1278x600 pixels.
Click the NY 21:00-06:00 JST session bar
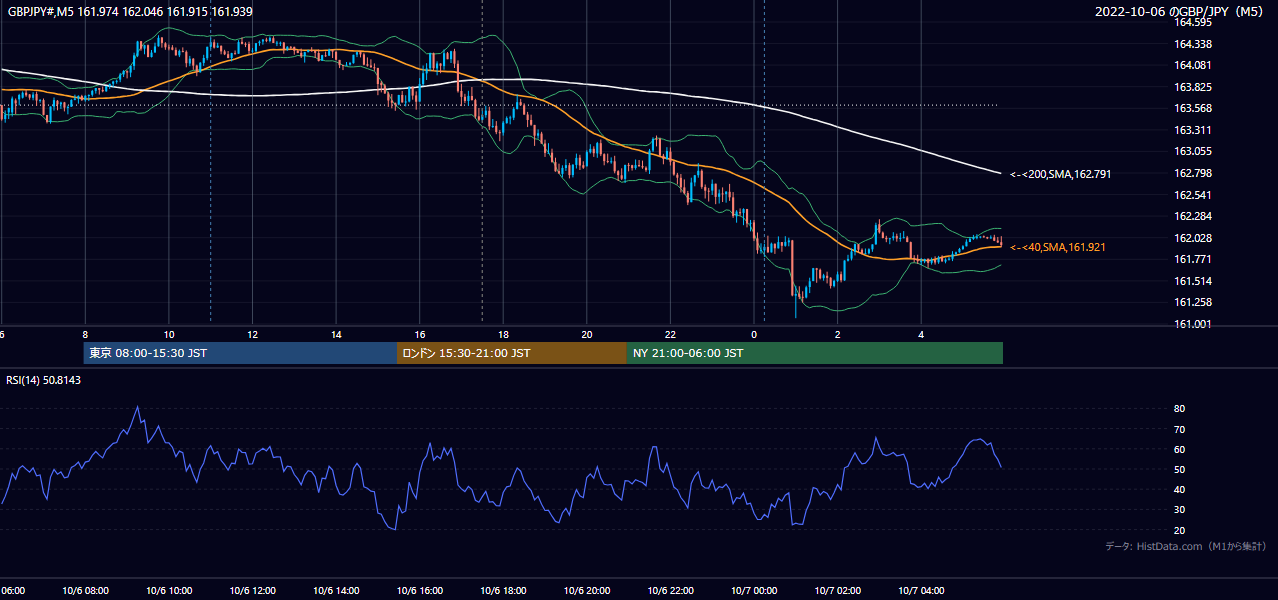[815, 353]
